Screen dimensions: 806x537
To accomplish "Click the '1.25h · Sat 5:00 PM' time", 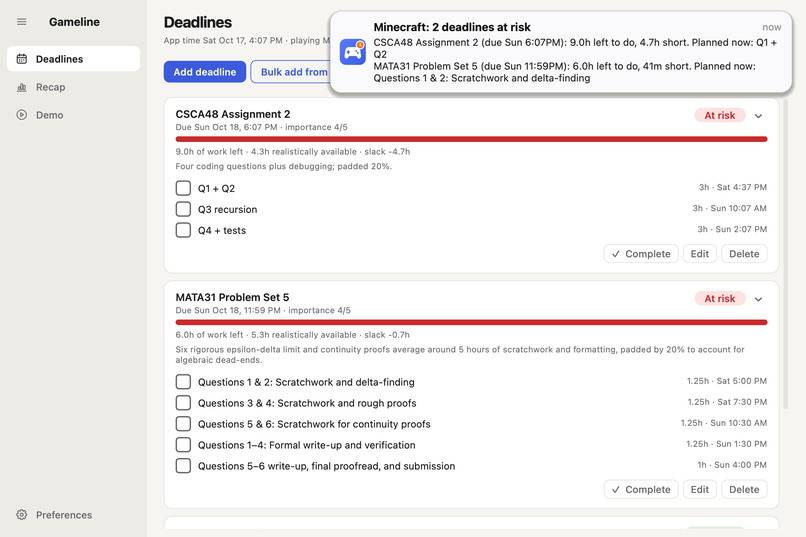I will (726, 381).
